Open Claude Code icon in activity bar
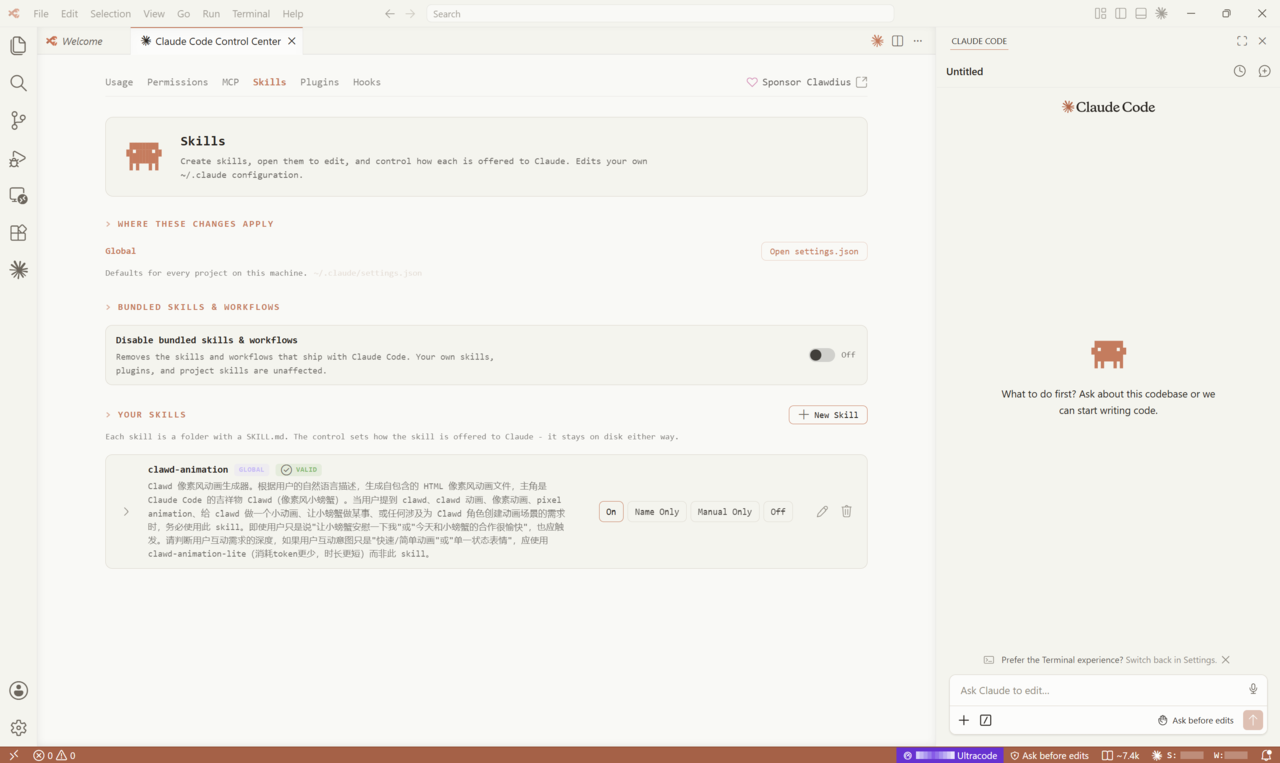 coord(18,270)
